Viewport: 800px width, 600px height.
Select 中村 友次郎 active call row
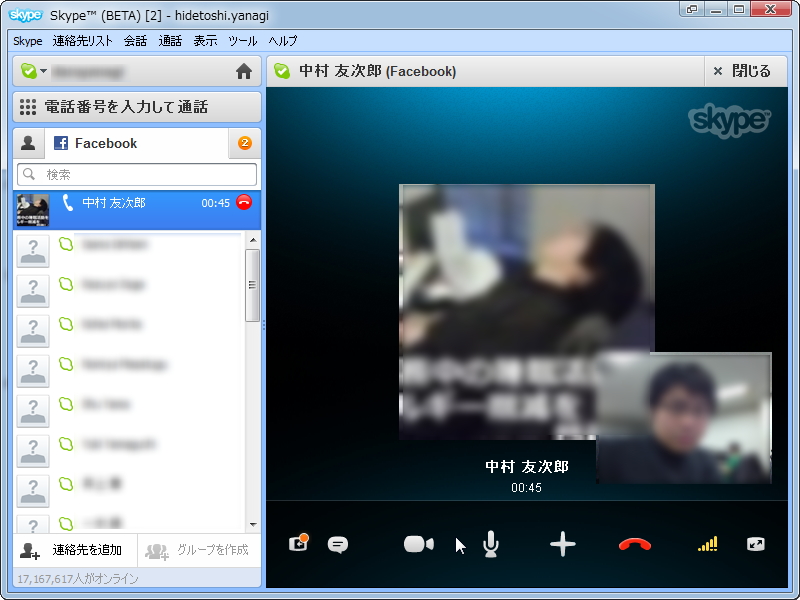point(137,210)
